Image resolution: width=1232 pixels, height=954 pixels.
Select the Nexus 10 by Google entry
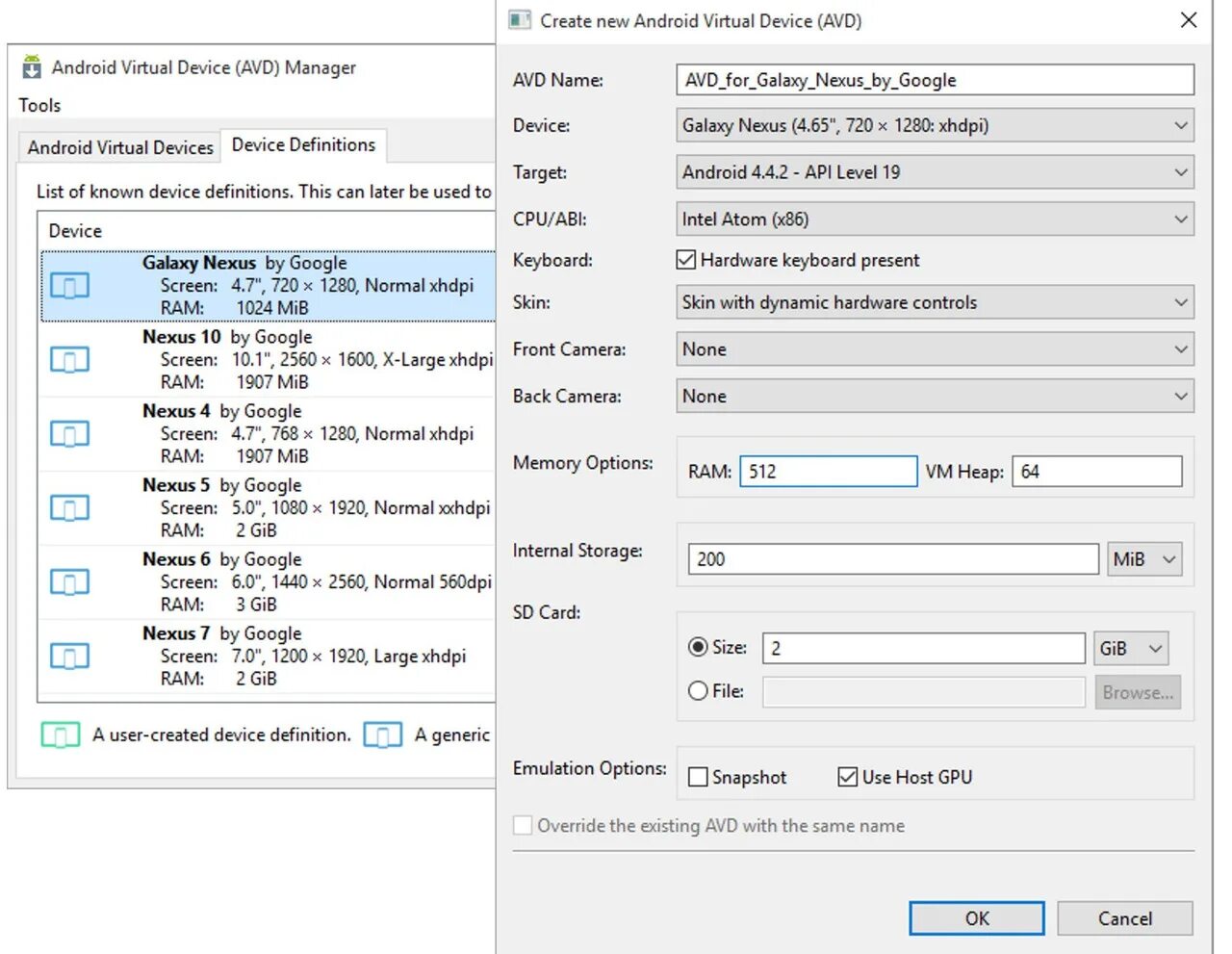(x=269, y=360)
